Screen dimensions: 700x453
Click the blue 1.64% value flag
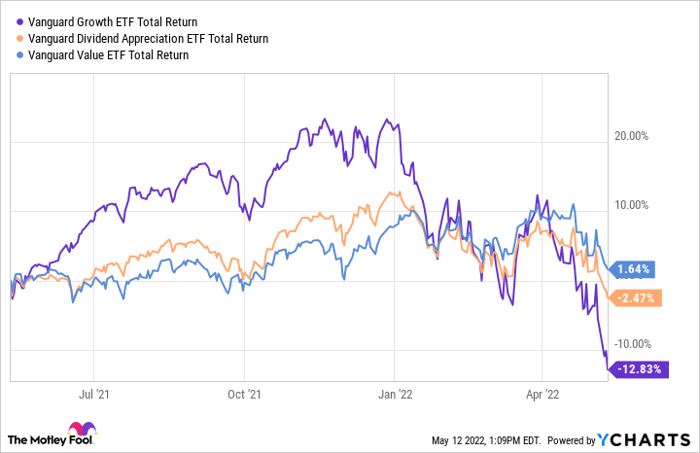pyautogui.click(x=634, y=269)
